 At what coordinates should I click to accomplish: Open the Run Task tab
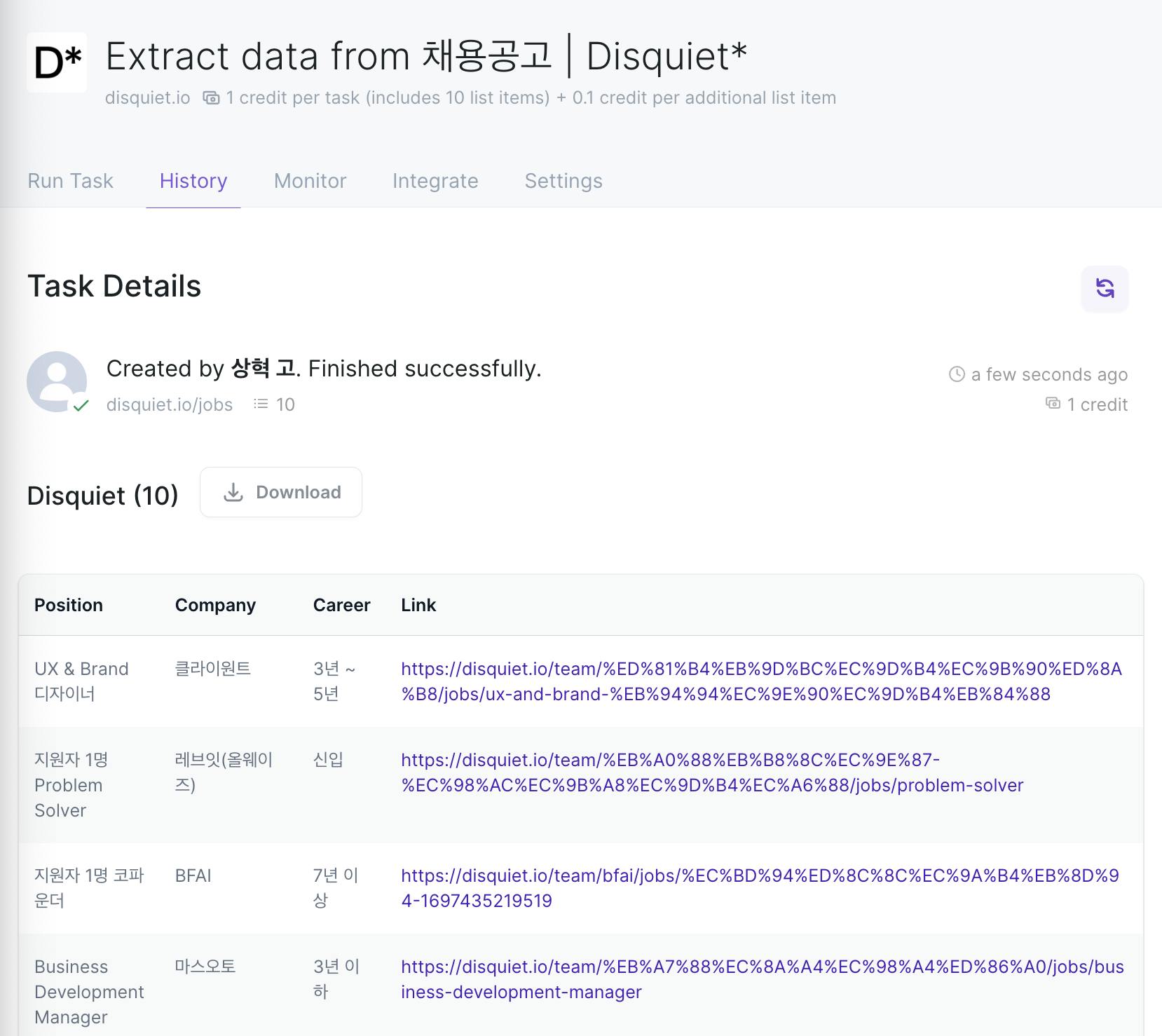coord(70,181)
